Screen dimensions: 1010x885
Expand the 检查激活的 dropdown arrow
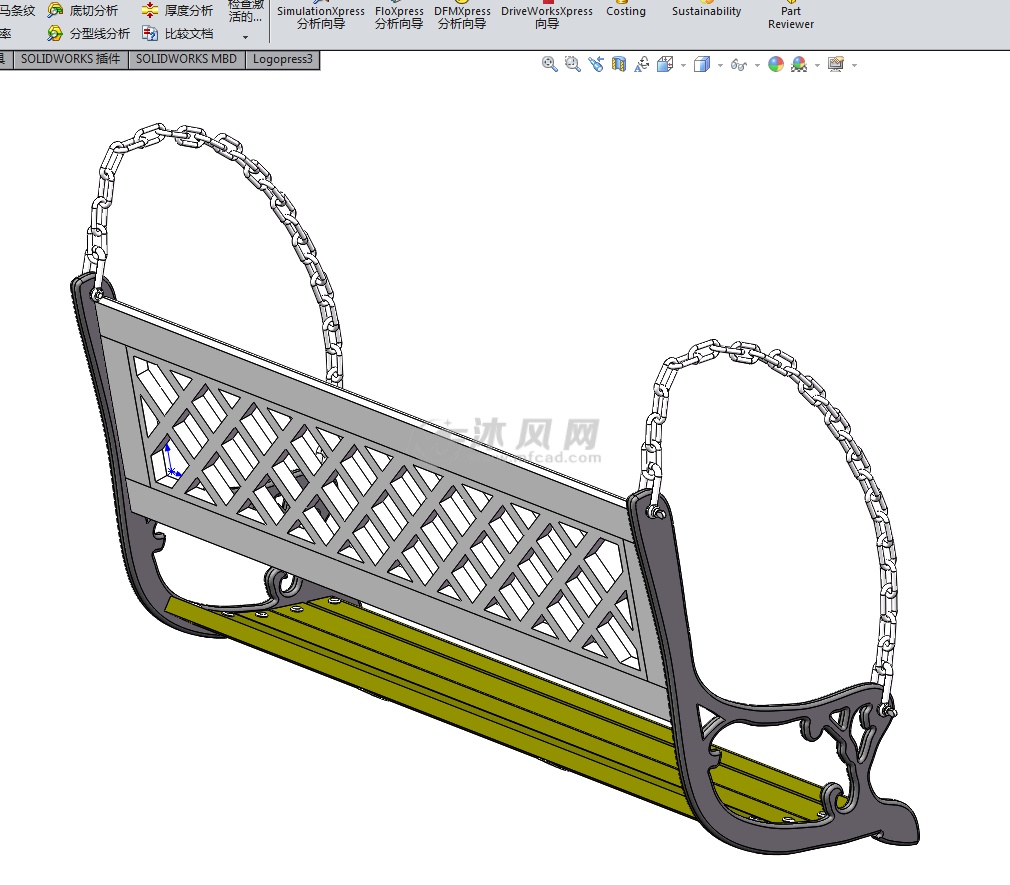(x=245, y=37)
